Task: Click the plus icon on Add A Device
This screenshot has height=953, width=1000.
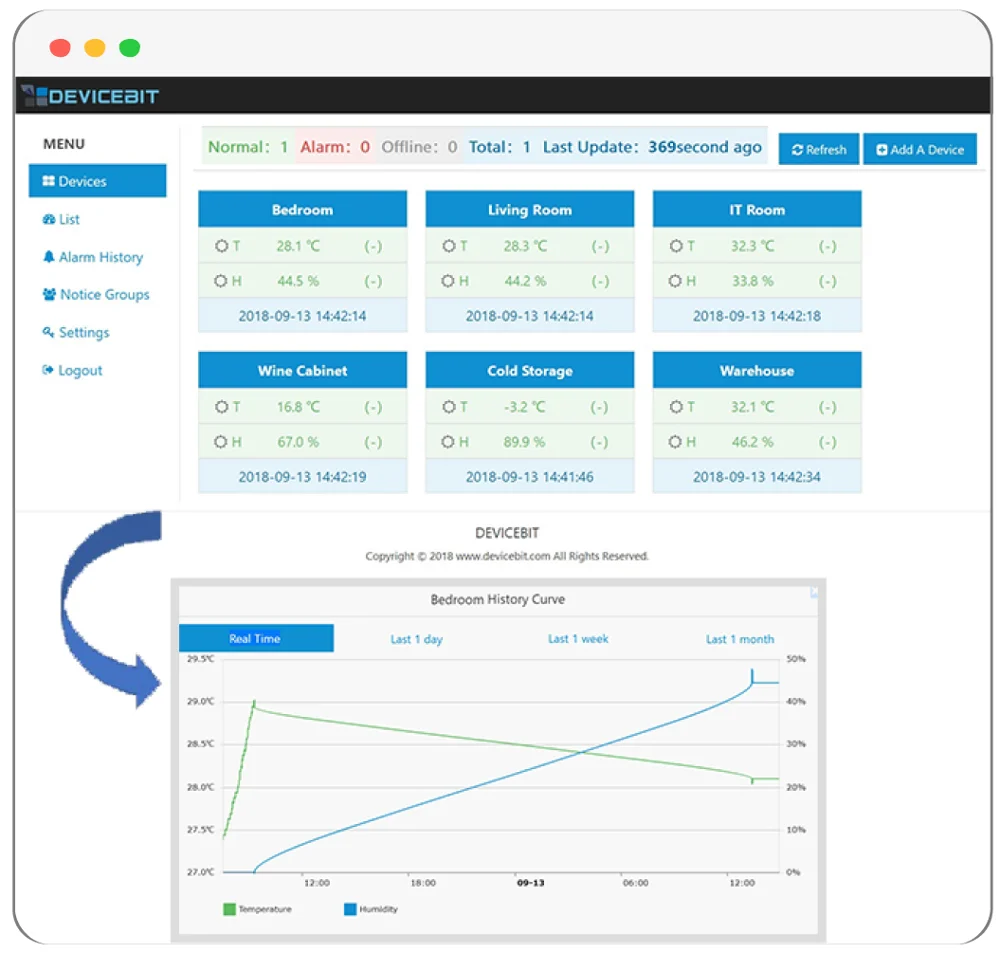Action: pos(882,150)
